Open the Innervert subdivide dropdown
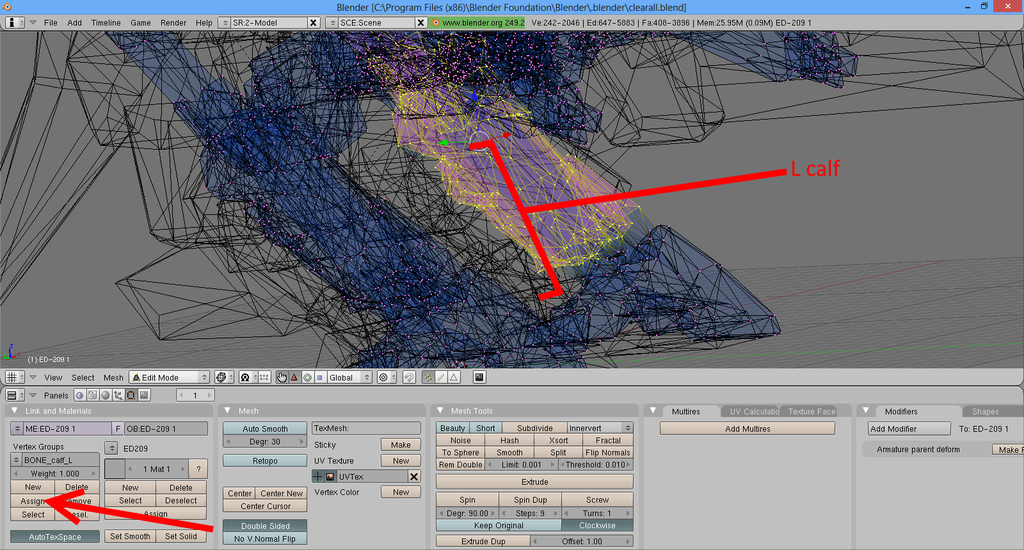 [600, 428]
